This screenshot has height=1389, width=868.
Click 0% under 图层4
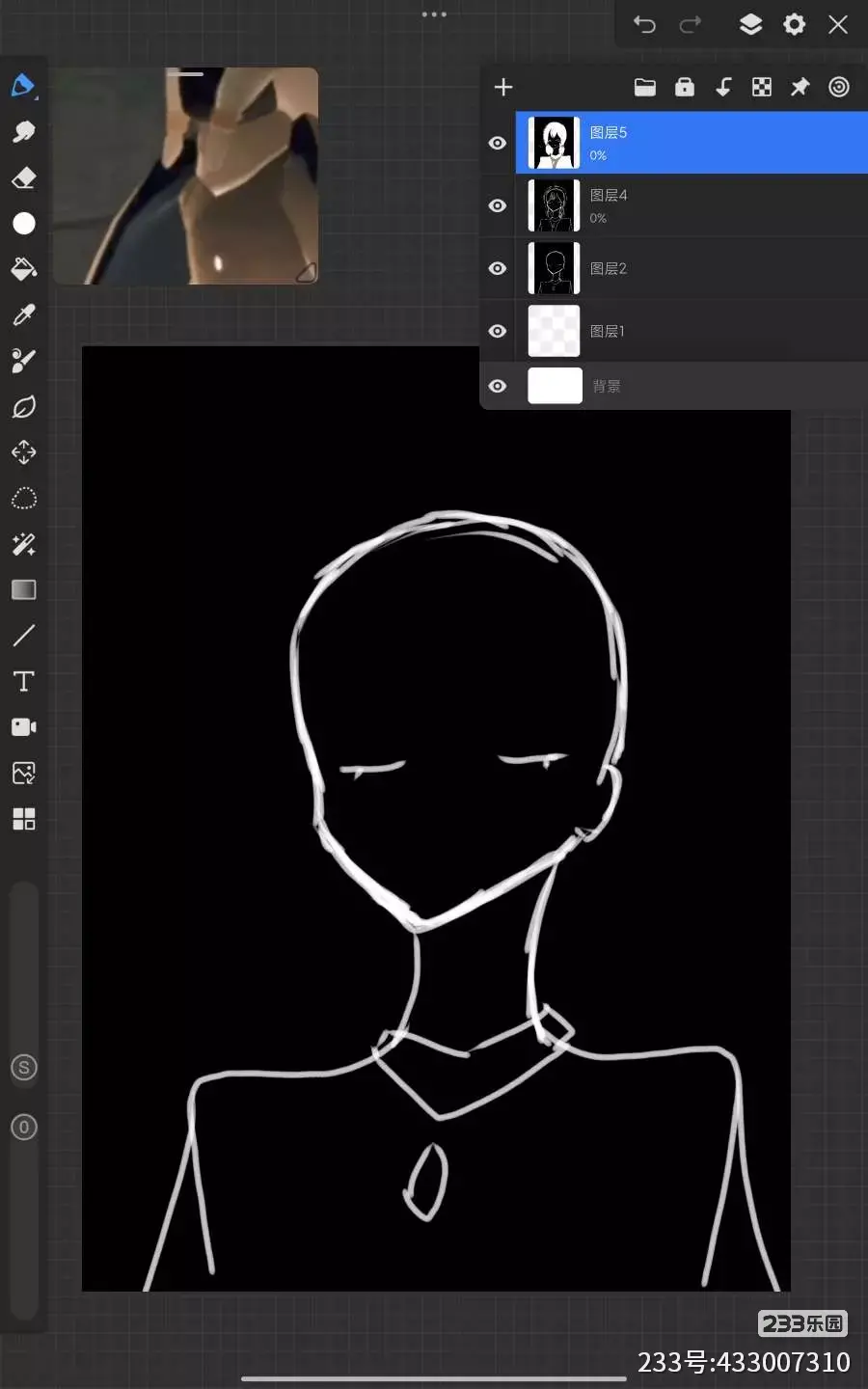click(x=598, y=218)
